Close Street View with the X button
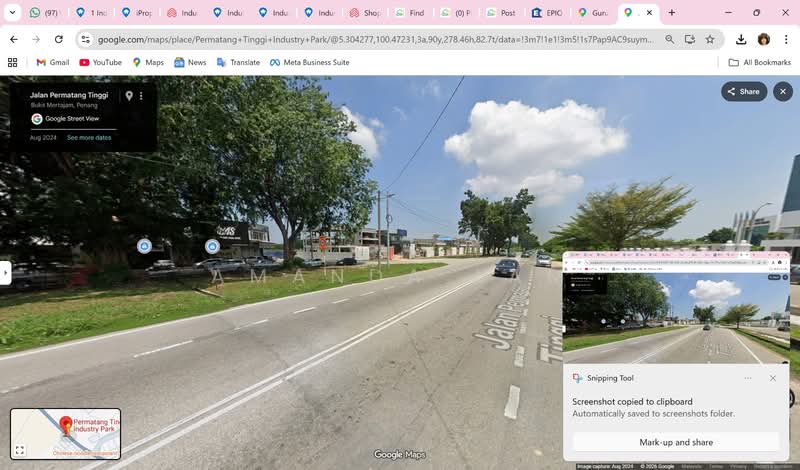The image size is (800, 470). [783, 91]
